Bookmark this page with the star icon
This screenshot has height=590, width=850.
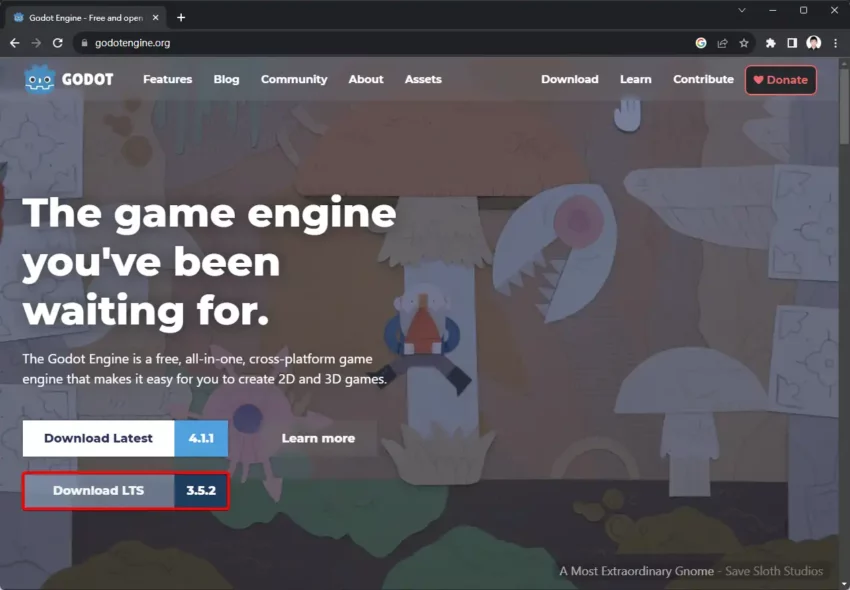pos(744,43)
